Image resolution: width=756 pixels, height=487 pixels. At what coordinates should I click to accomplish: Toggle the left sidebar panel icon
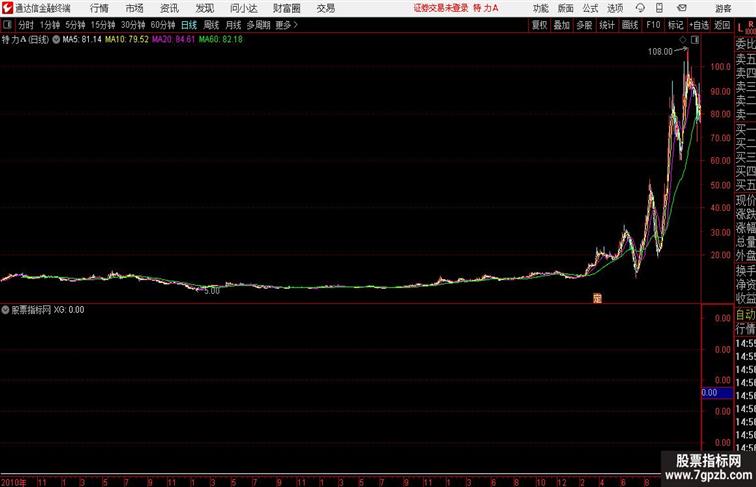point(7,25)
